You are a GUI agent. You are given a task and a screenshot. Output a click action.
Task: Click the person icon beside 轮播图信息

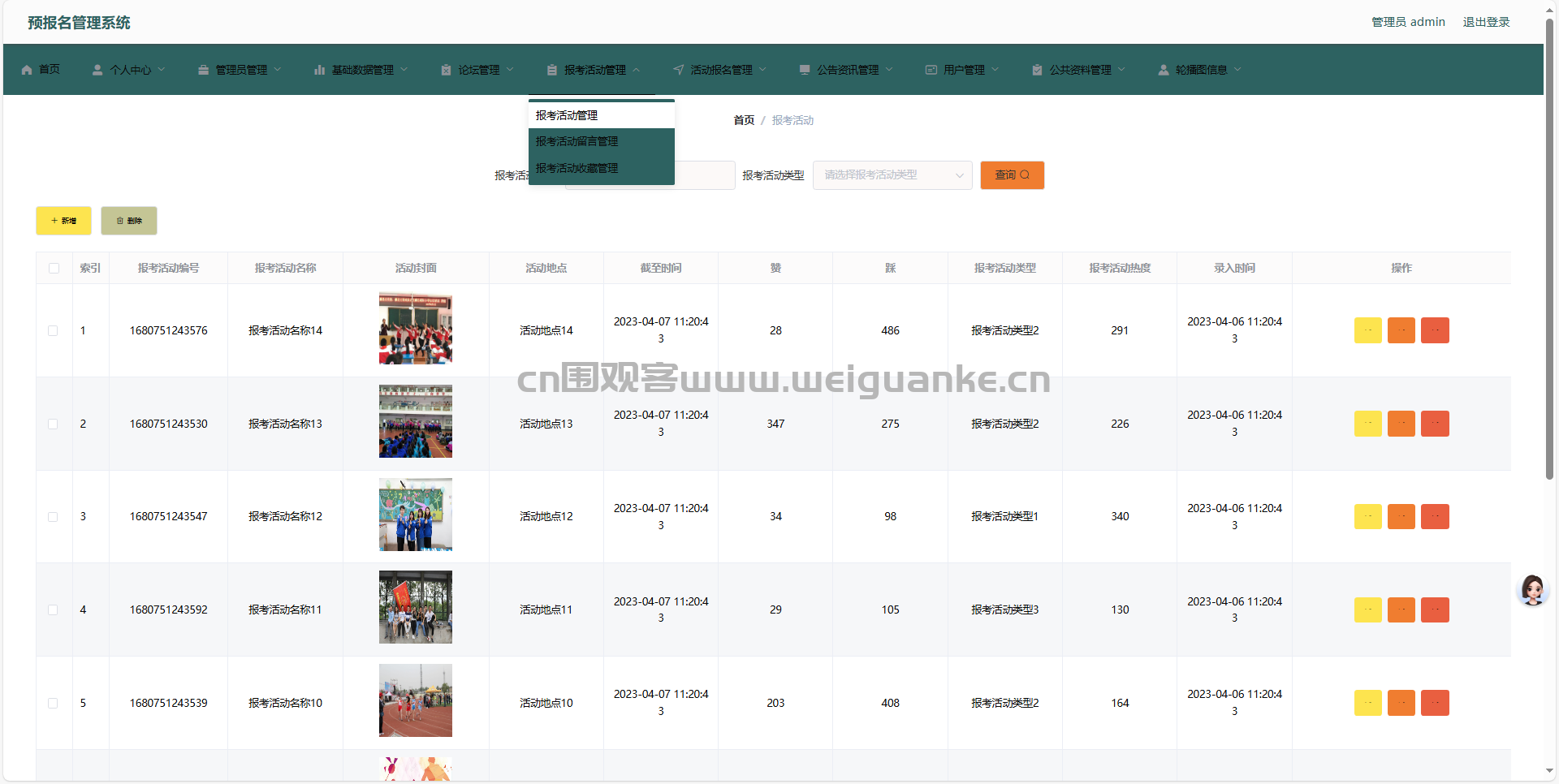(1164, 70)
